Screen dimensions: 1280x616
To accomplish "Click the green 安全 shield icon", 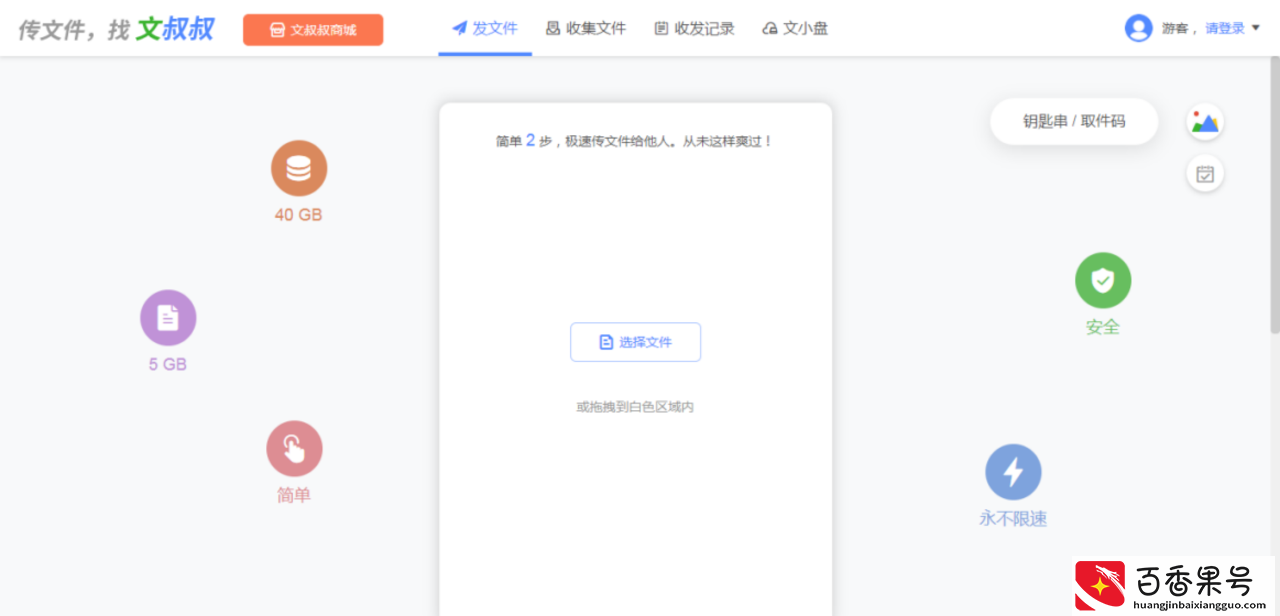I will tap(1103, 280).
